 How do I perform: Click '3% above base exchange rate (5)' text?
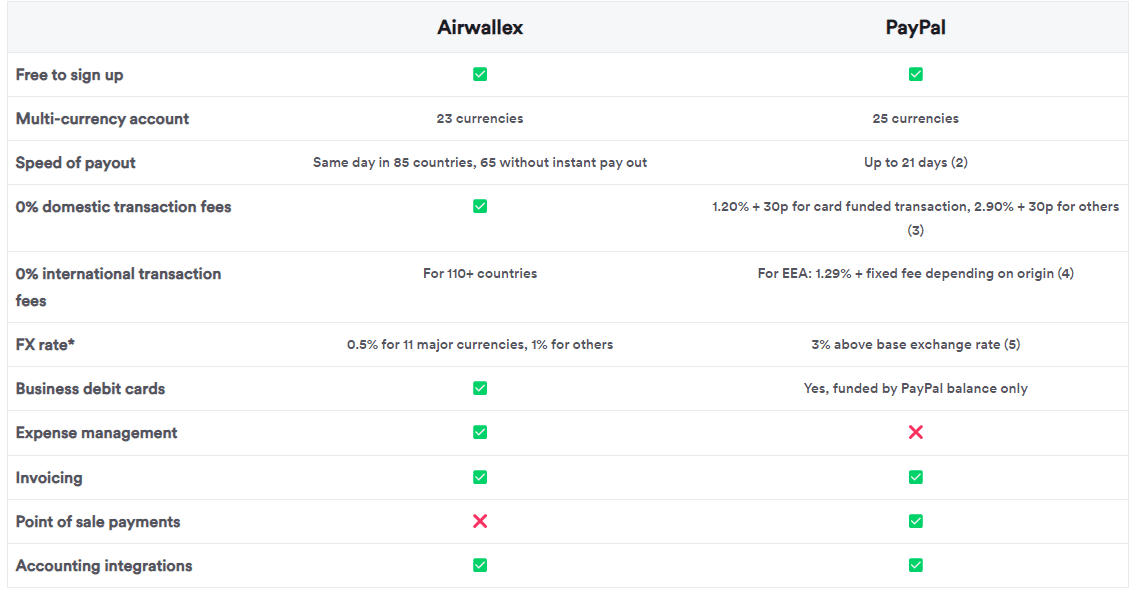point(915,344)
